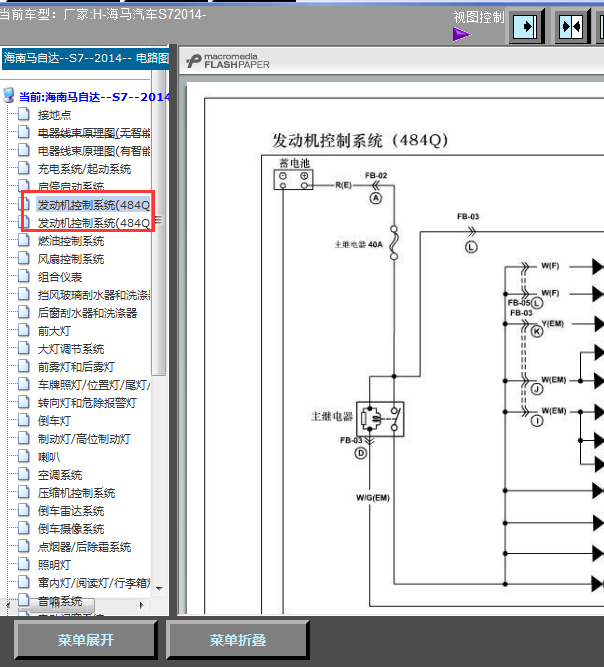The width and height of the screenshot is (604, 667).
Task: Click the purple arrow under 视图控制
Action: click(x=462, y=34)
